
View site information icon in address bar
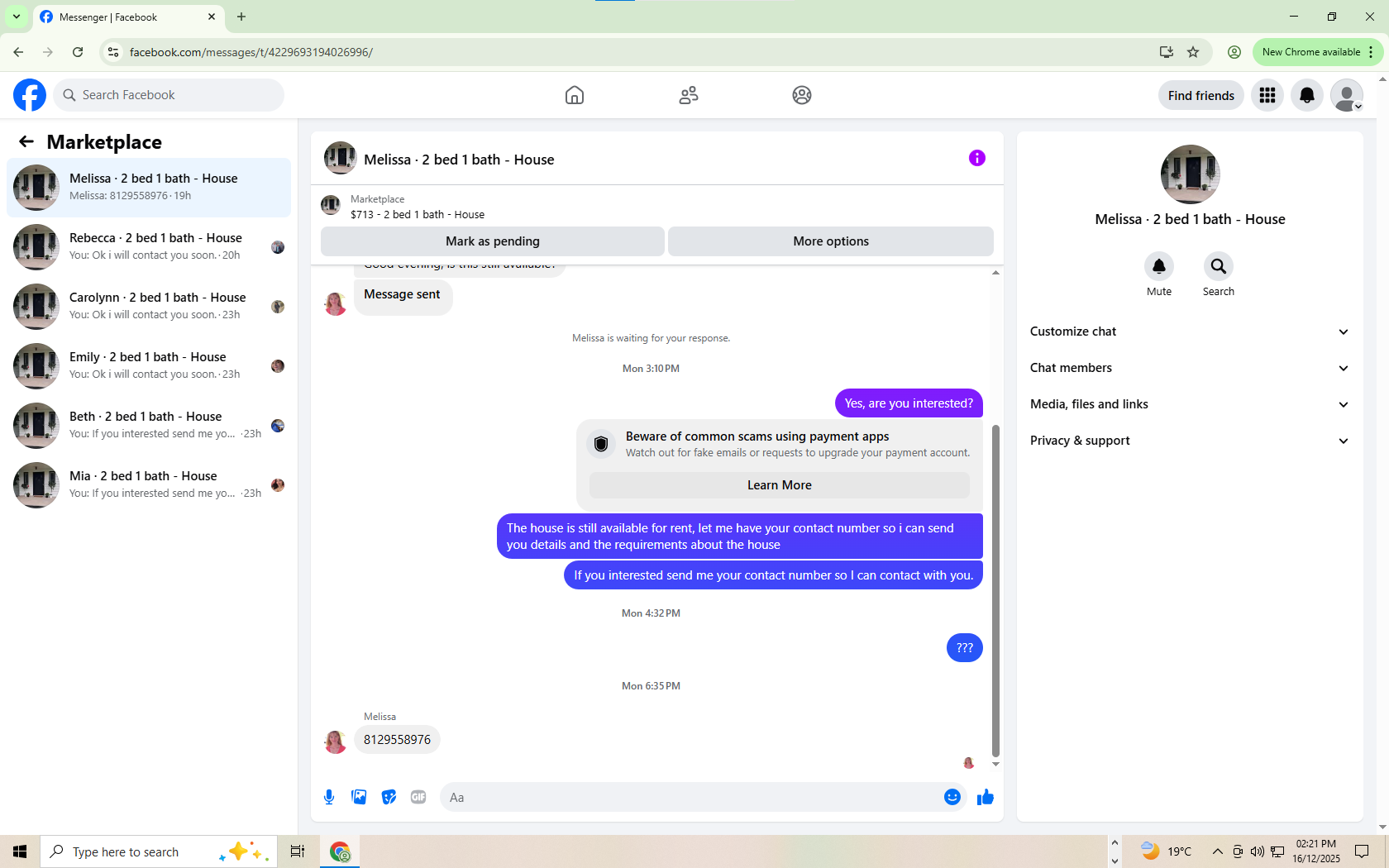pos(113,52)
